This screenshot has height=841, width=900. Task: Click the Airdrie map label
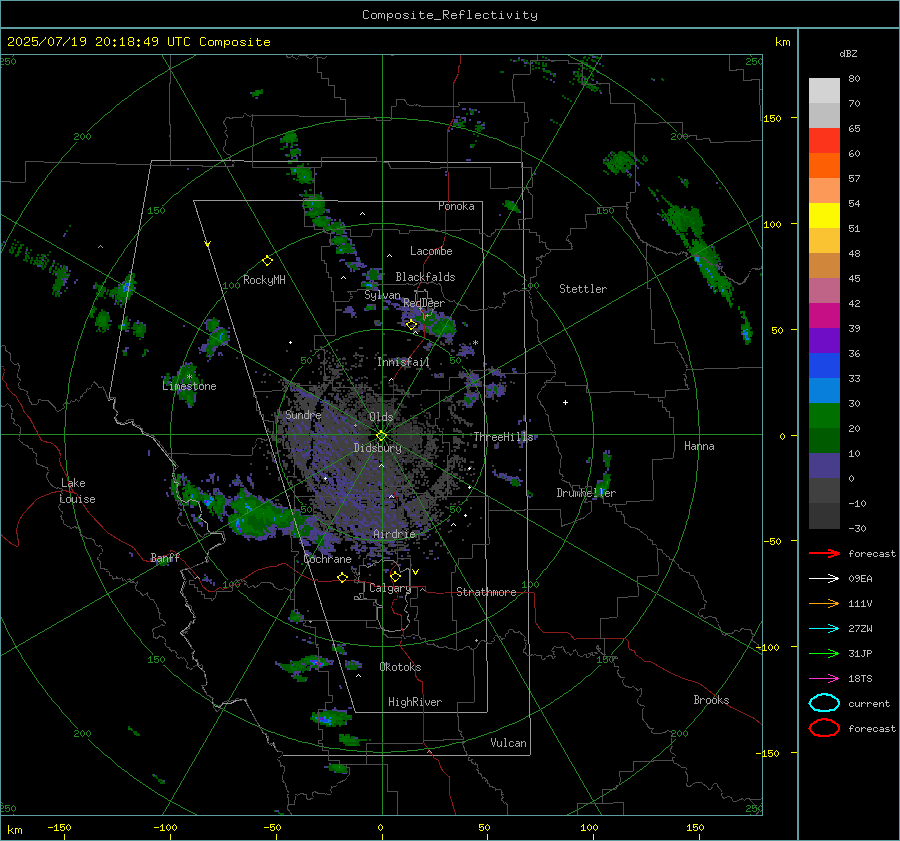[x=394, y=534]
